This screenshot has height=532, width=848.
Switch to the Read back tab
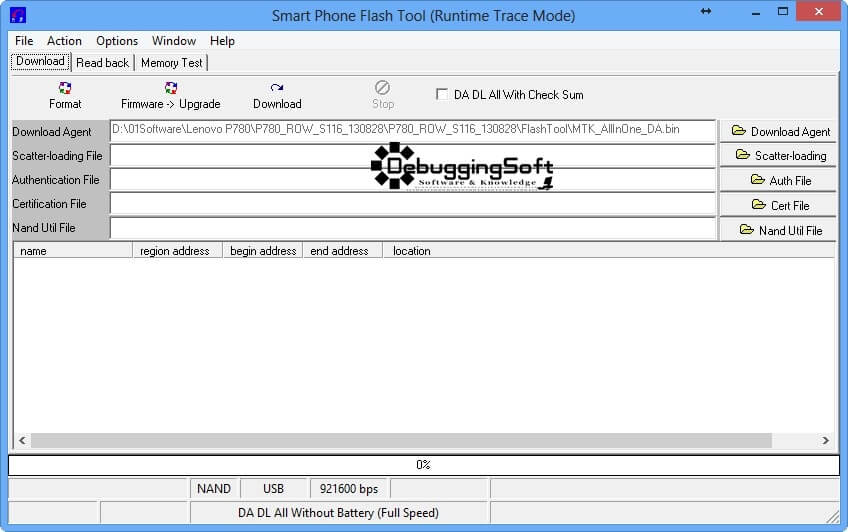102,62
